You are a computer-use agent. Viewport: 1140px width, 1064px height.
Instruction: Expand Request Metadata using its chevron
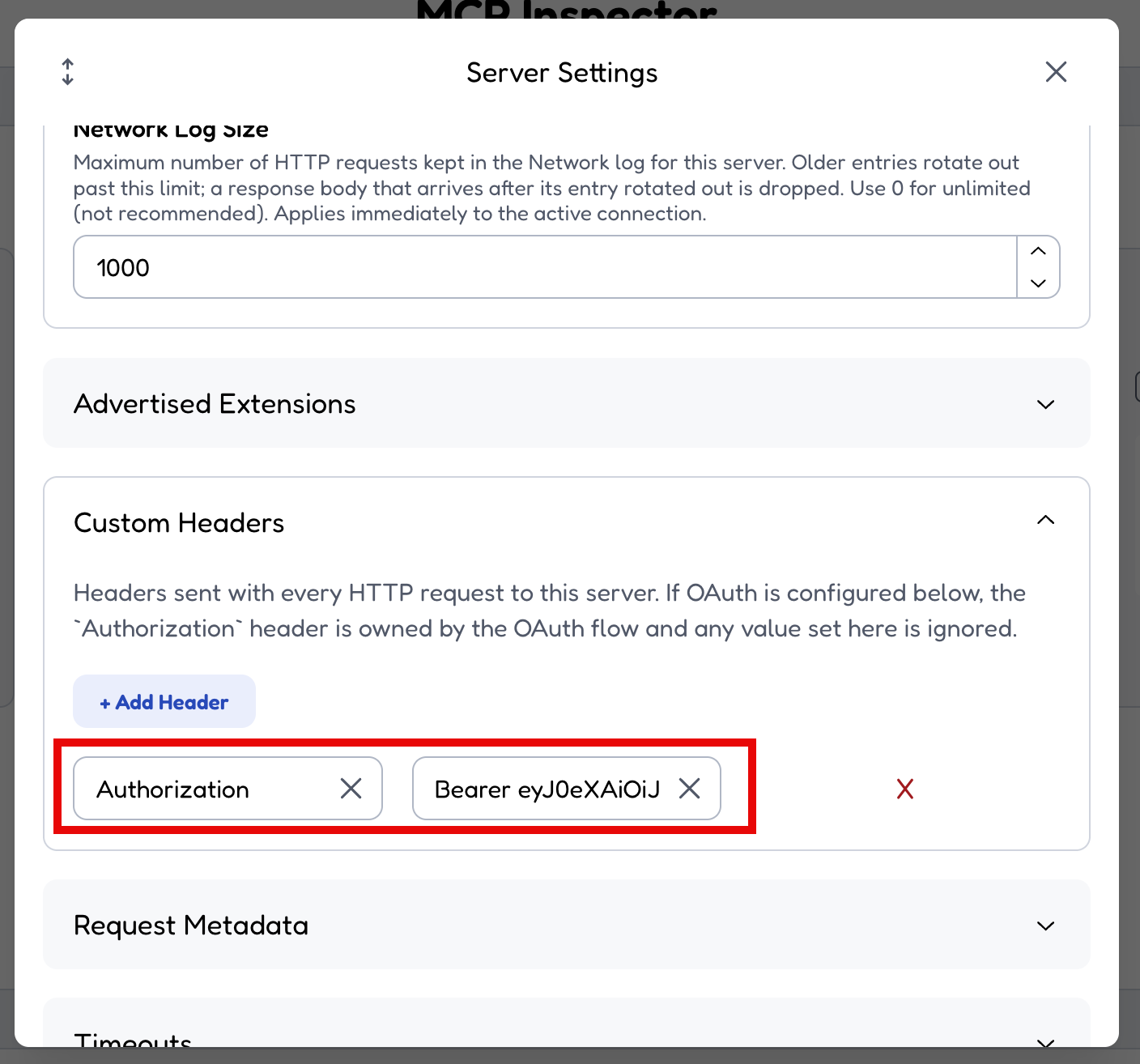1046,926
